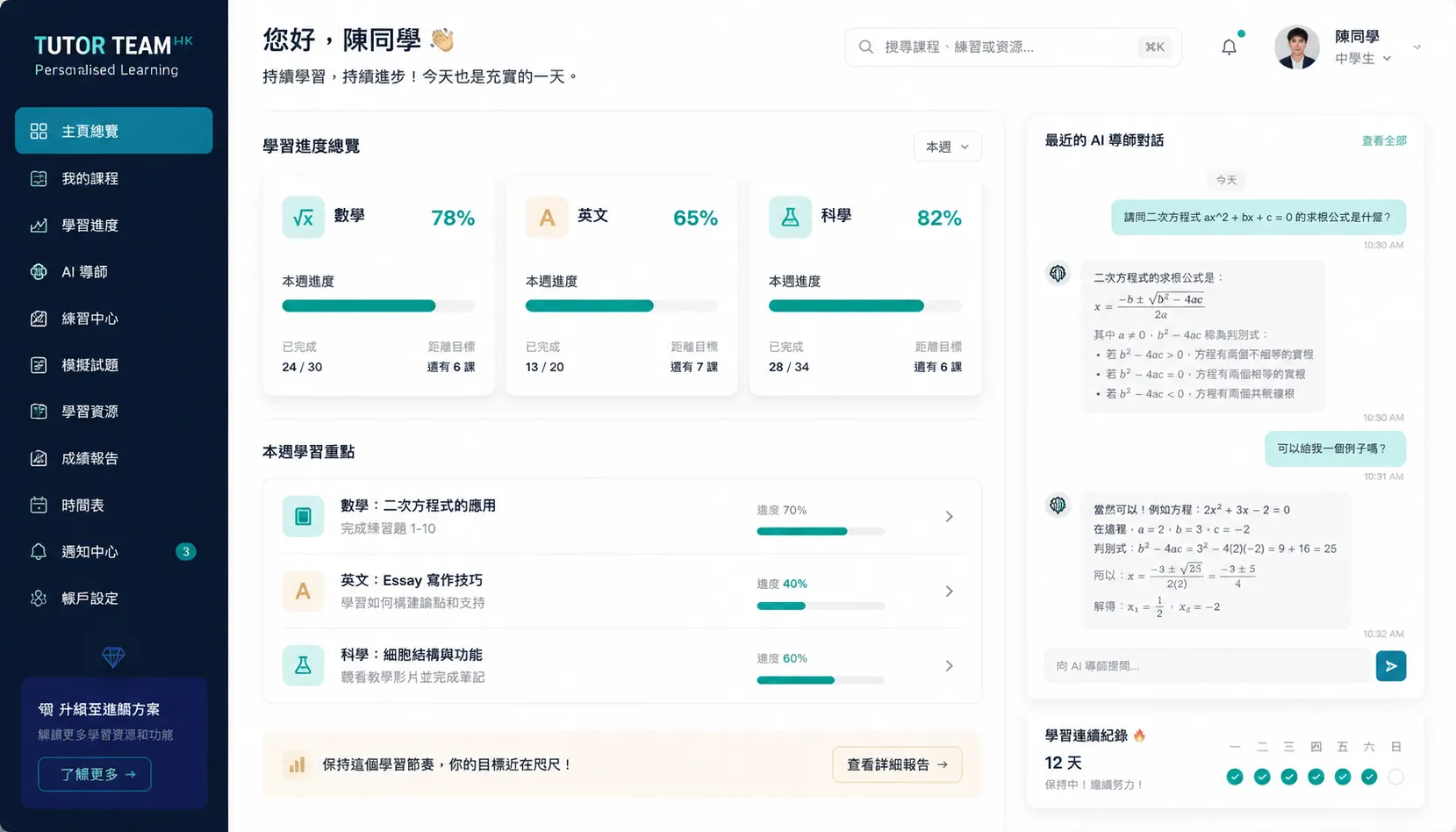Click the second AI tutor avatar icon
Viewport: 1456px width, 832px height.
[x=1058, y=506]
